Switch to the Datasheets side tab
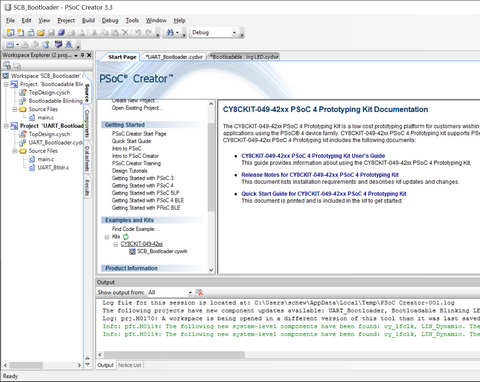 click(87, 158)
